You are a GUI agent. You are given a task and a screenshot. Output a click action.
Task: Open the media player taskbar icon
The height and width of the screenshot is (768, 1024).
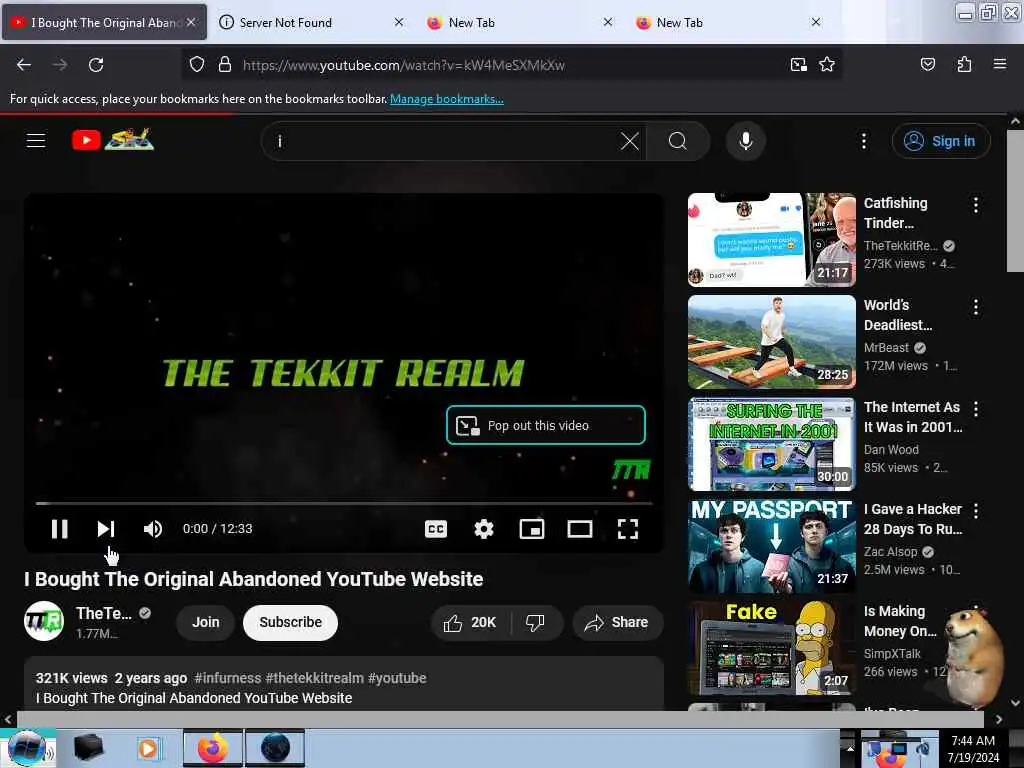tap(148, 748)
